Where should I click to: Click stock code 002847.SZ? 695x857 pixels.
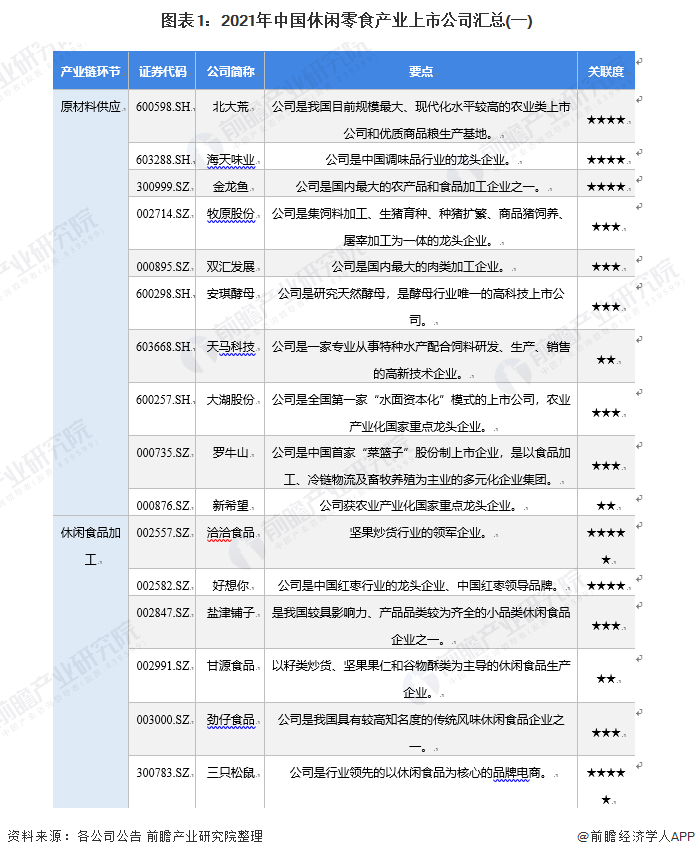[x=163, y=613]
